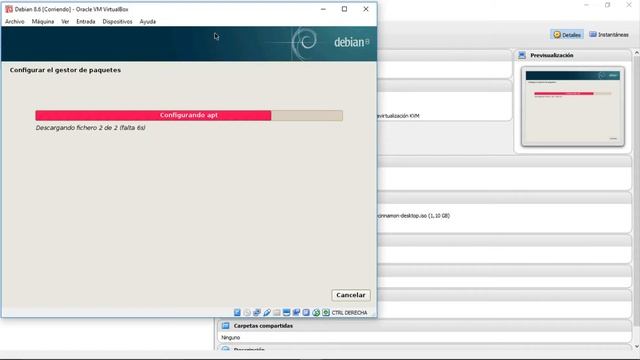Image resolution: width=640 pixels, height=360 pixels.
Task: Click the 'virtualización KVM' text in Manager
Action: tap(398, 116)
